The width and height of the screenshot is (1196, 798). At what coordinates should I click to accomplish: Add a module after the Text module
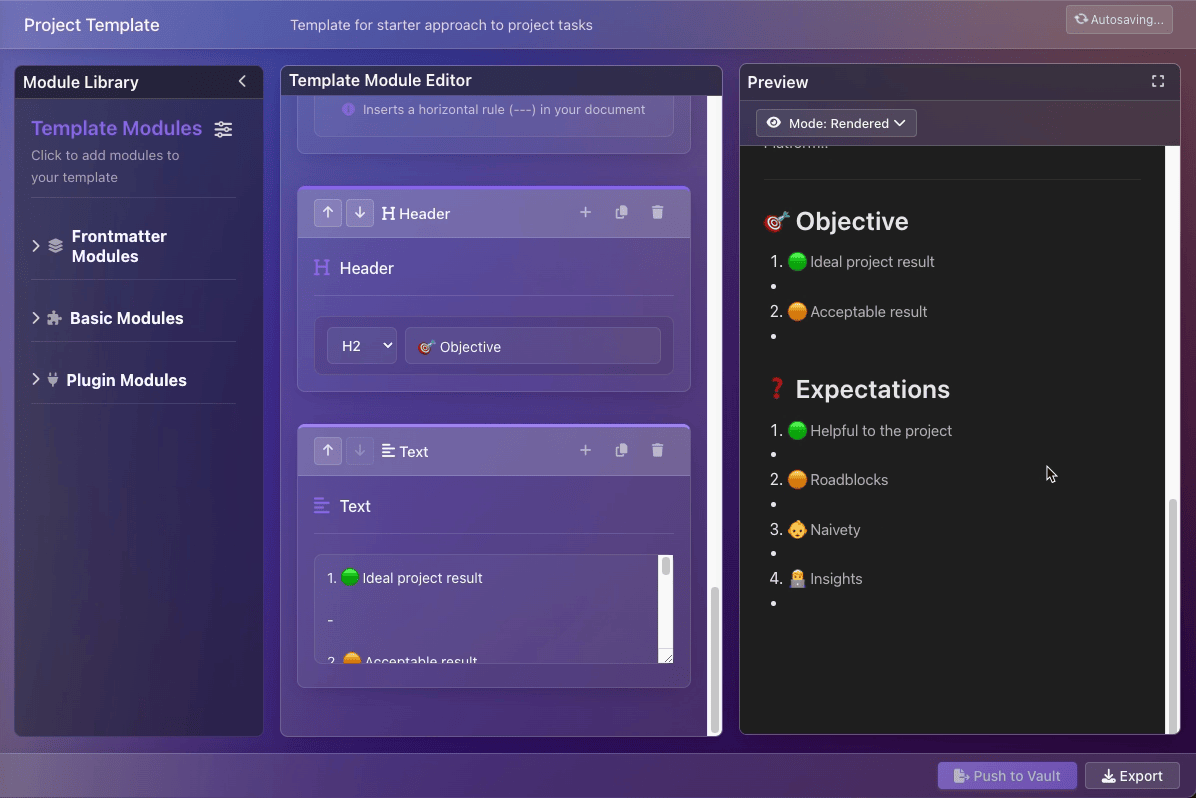click(585, 451)
